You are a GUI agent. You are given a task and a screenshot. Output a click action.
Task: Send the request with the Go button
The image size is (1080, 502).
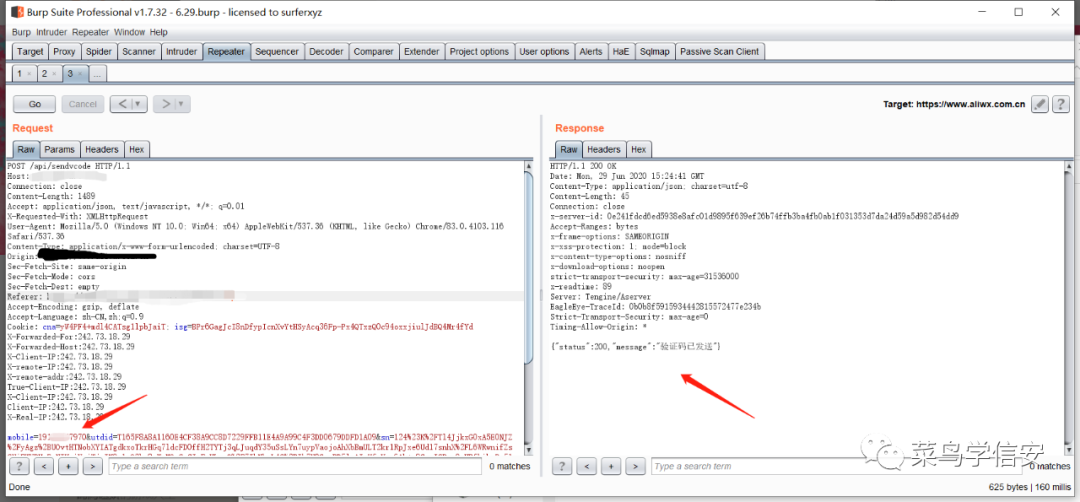(x=34, y=104)
